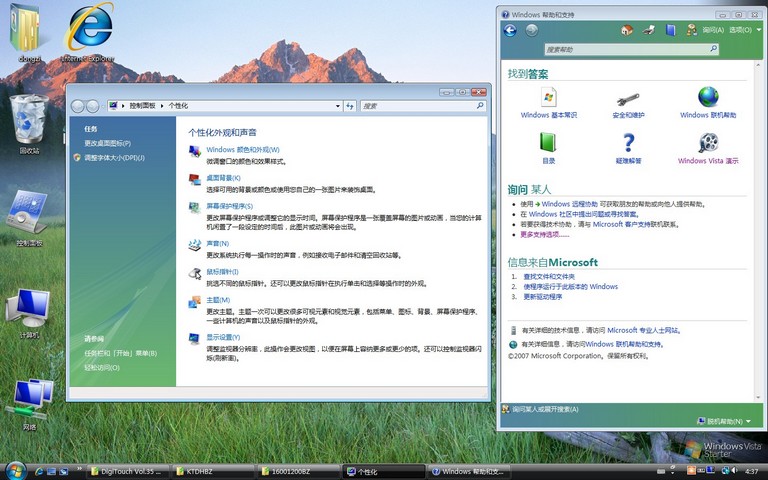Select the 计算机 desktop icon

coord(29,313)
